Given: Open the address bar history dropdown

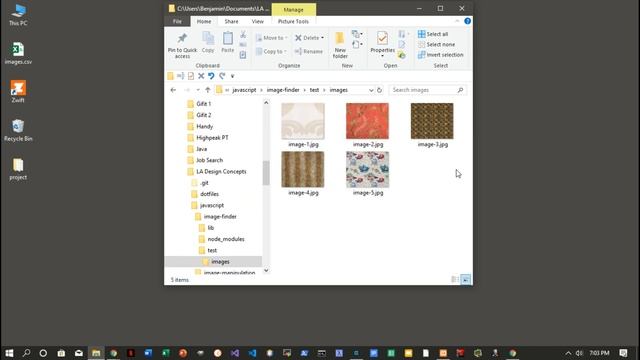Looking at the screenshot, I should click(x=371, y=90).
